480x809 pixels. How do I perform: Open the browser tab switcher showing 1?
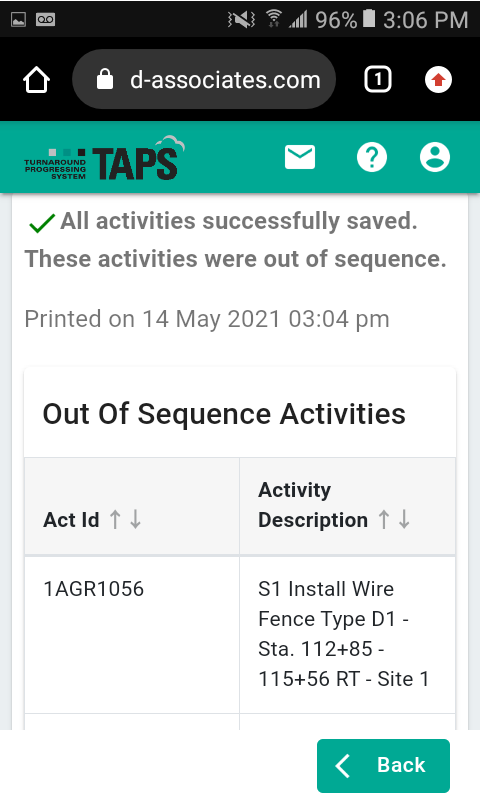point(378,79)
